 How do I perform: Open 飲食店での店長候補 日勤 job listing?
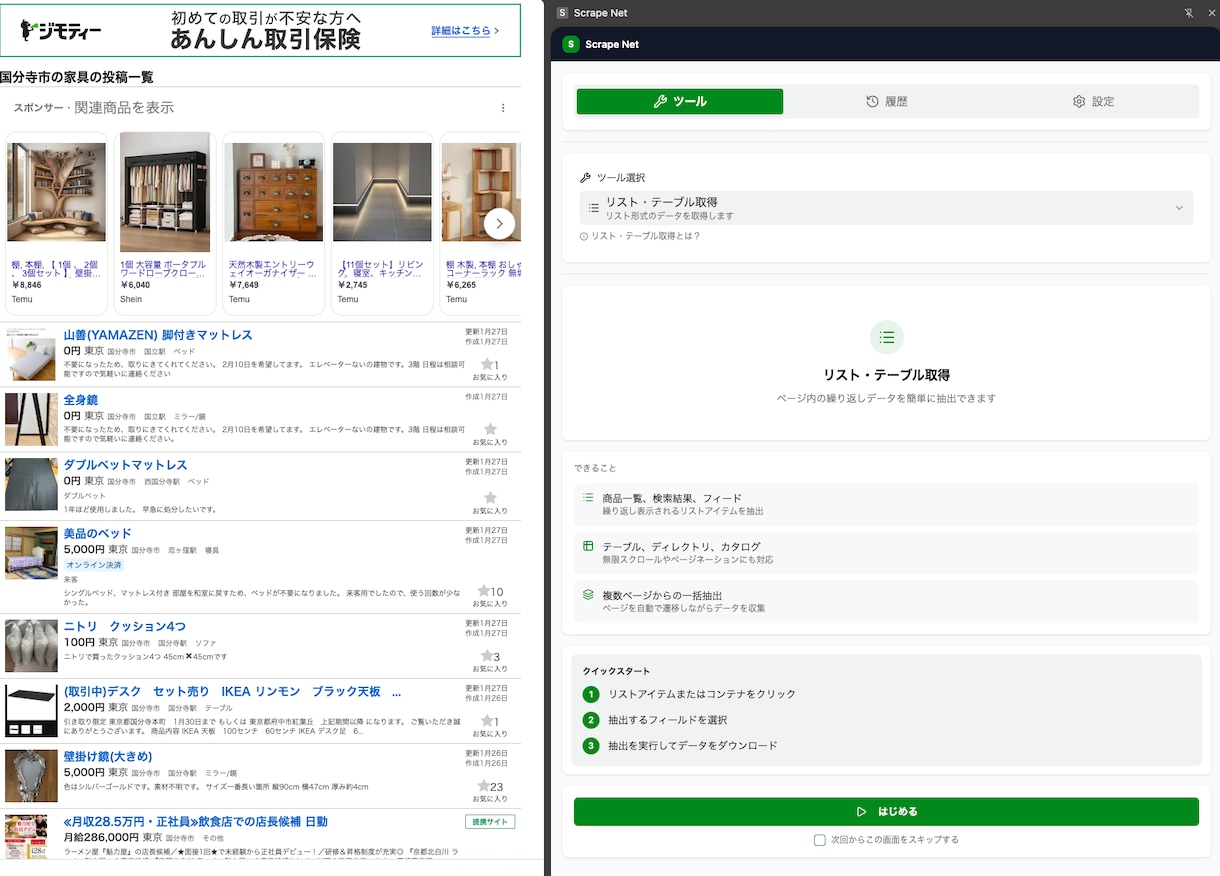pos(196,822)
